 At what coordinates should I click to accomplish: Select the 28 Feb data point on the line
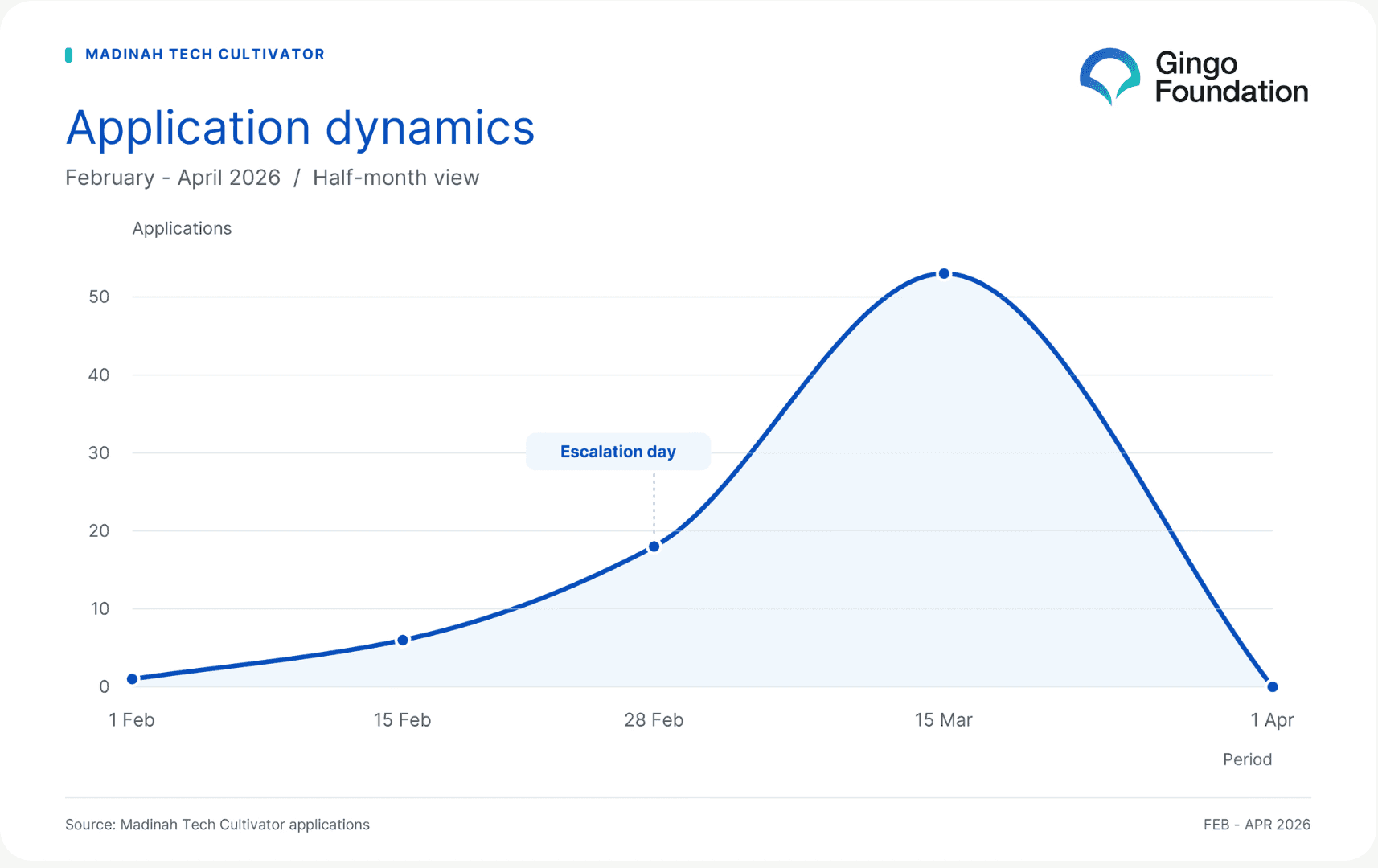coord(654,547)
